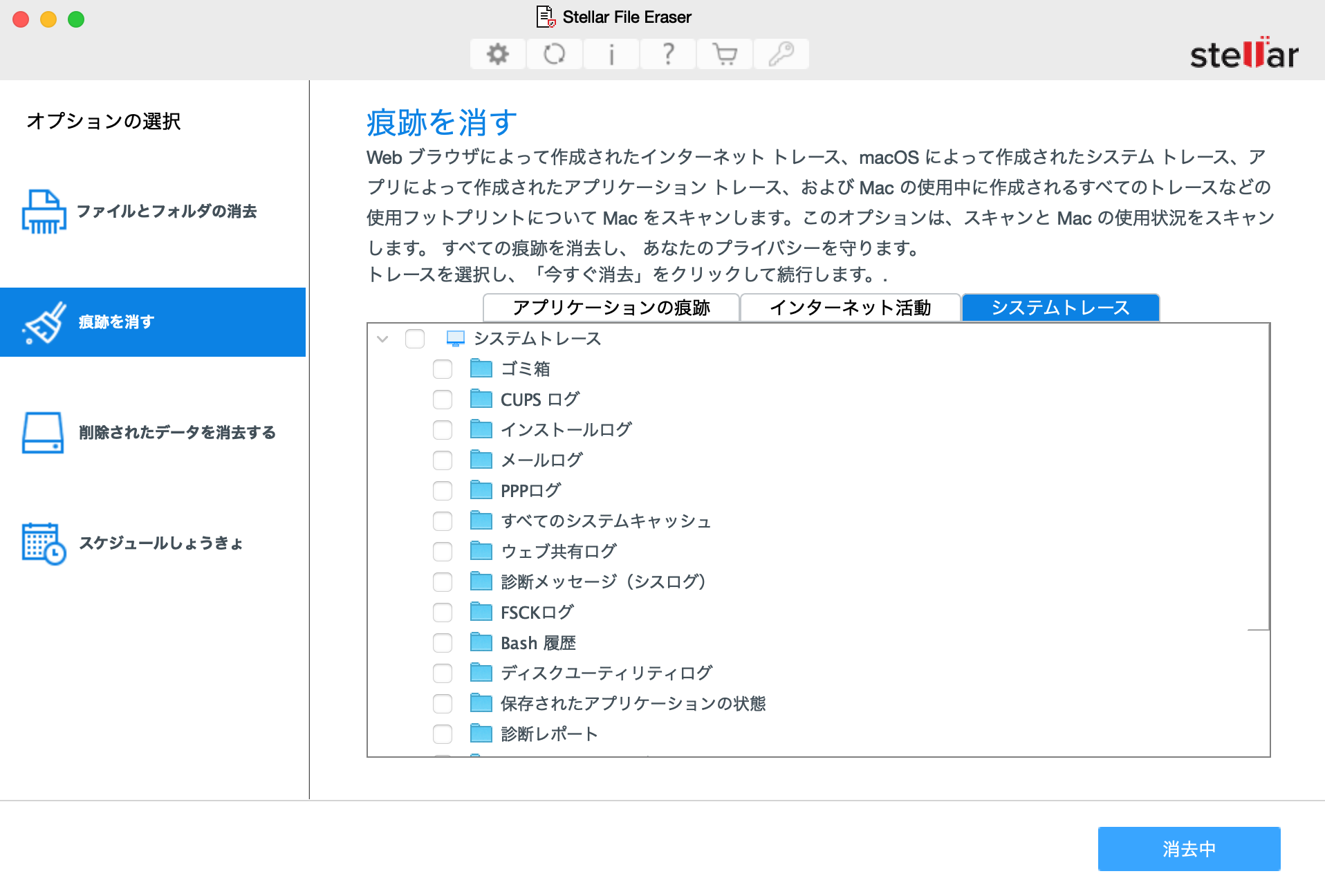Click folder icon beside ディスクユーティリティログ
This screenshot has width=1325, height=896.
(481, 673)
